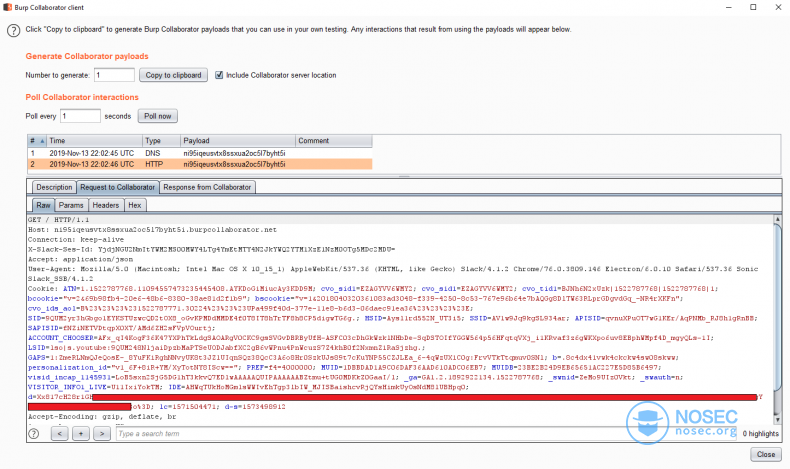Switch to the Hex tab
This screenshot has height=469, width=790.
coord(135,205)
